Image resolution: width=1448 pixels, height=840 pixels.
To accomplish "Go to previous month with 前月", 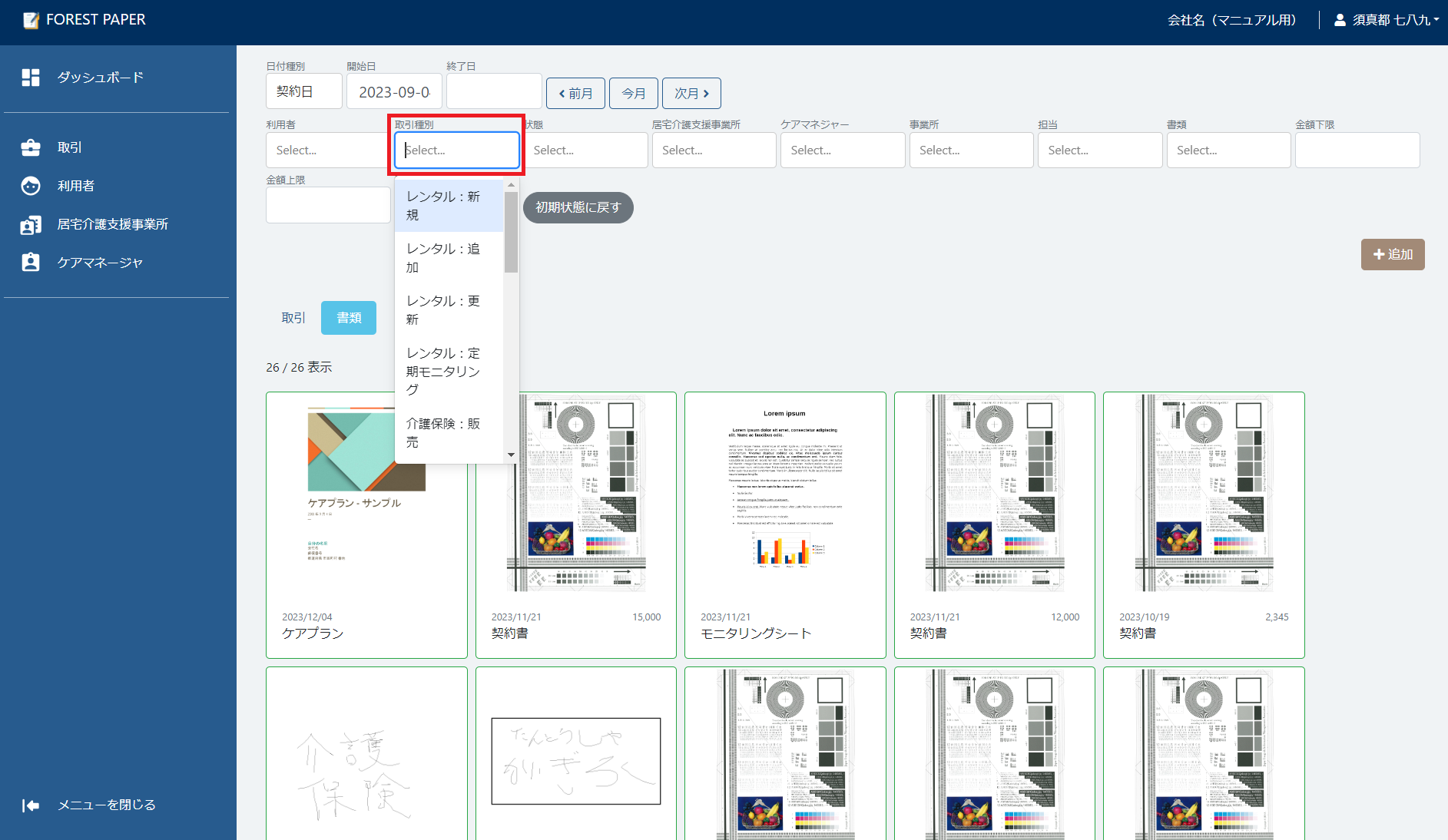I will (575, 94).
